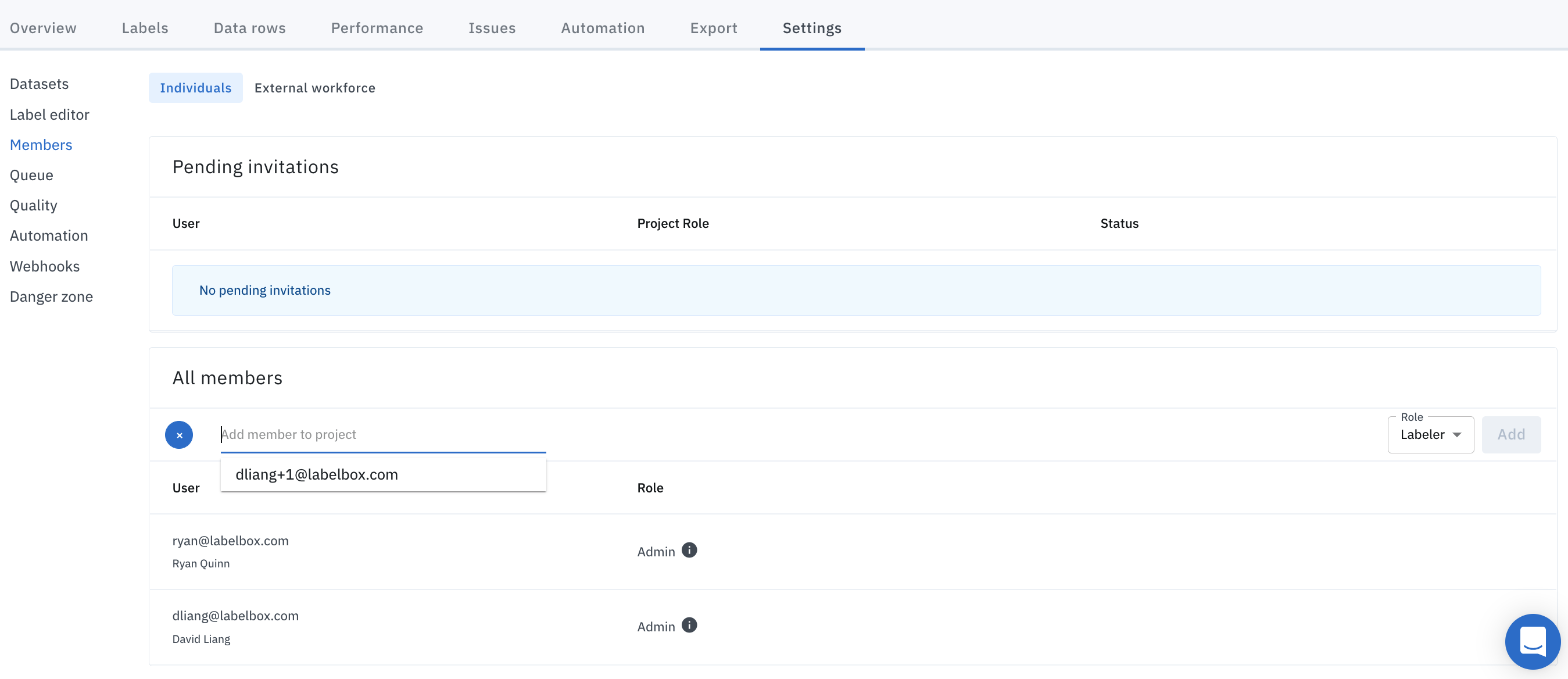
Task: Click the Add member button
Action: 1511,435
